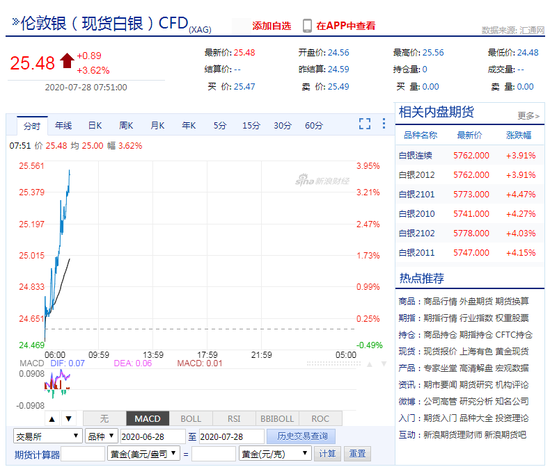Click the CFTC持仓 link
Screen dimensions: 550x467
click(x=514, y=335)
